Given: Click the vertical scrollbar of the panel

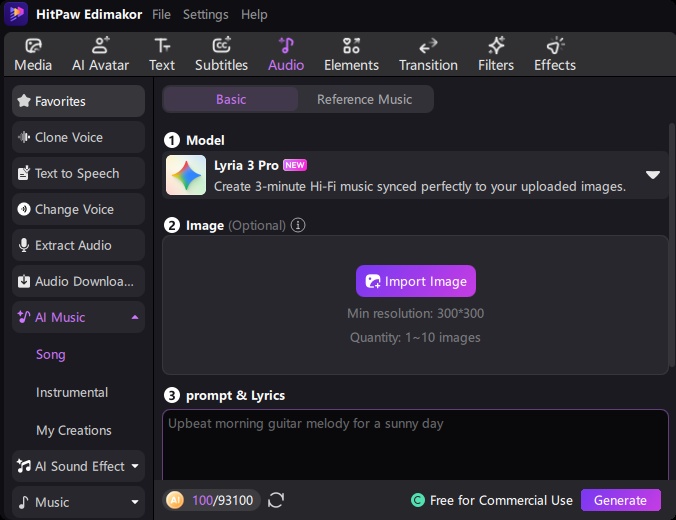Looking at the screenshot, I should [x=671, y=244].
